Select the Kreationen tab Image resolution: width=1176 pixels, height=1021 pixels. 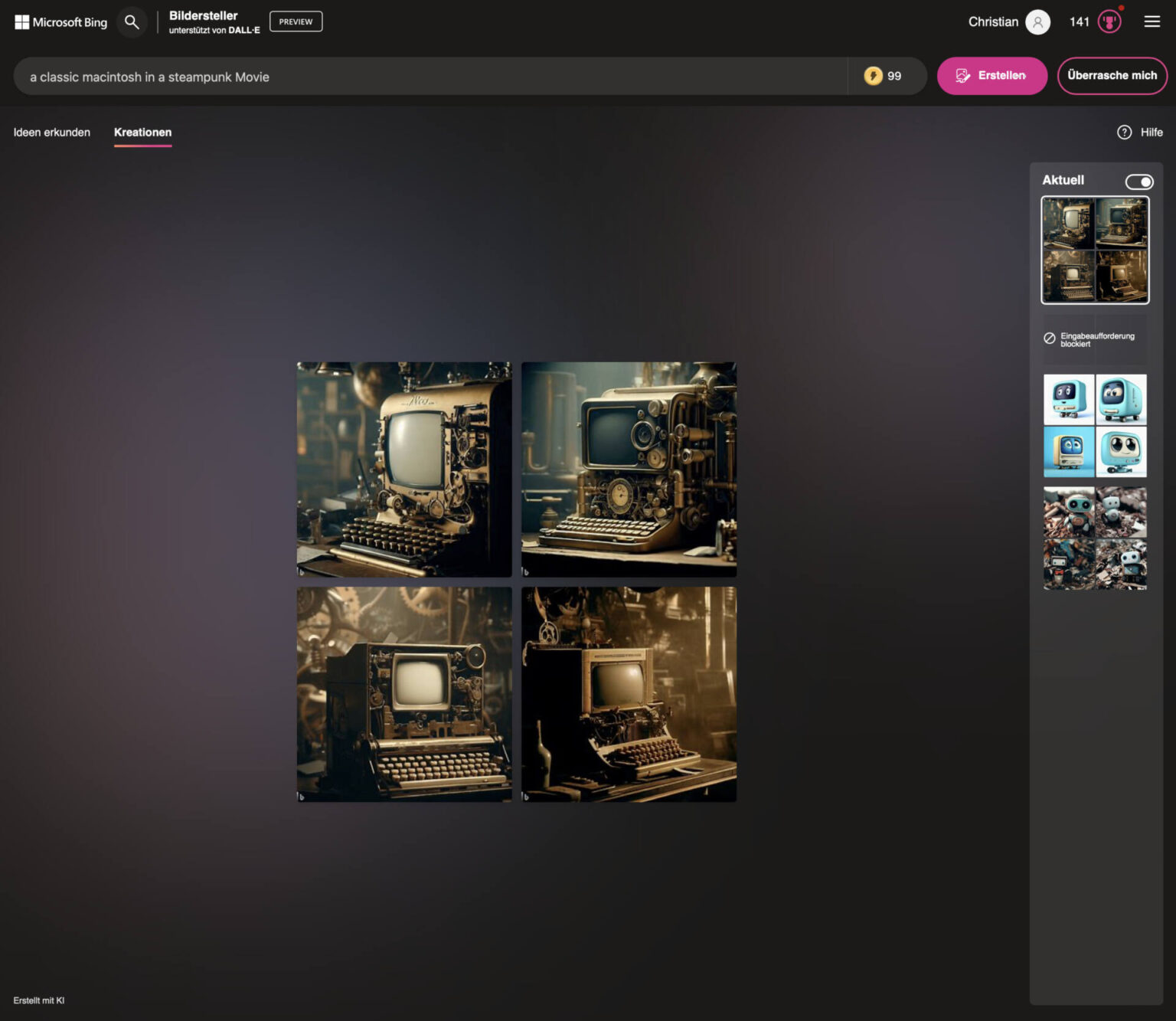point(143,133)
